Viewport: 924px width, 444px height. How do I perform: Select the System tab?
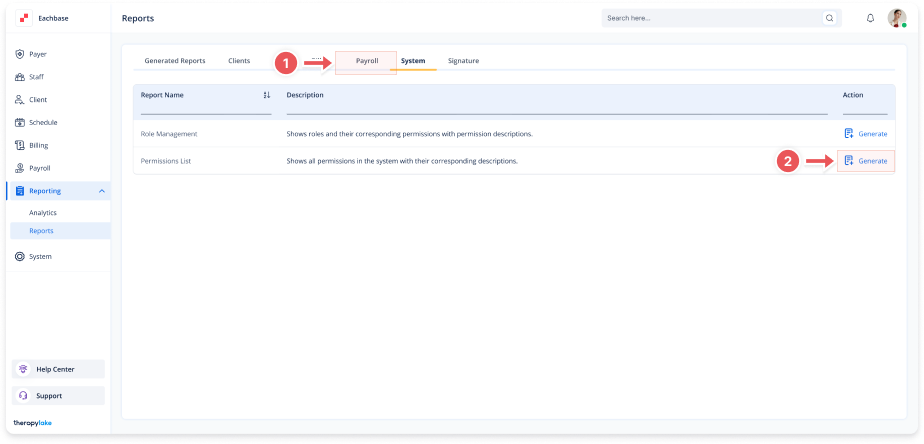(x=413, y=61)
